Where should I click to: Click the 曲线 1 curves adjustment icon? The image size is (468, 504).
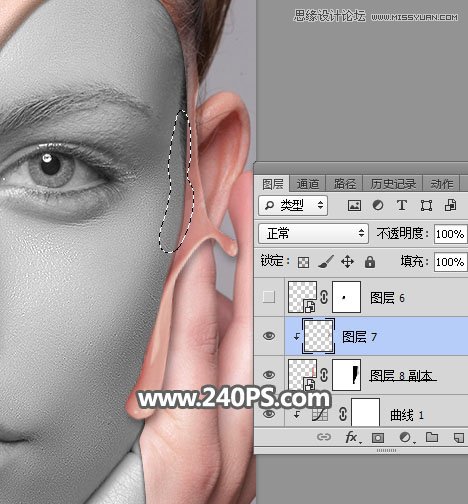click(320, 415)
